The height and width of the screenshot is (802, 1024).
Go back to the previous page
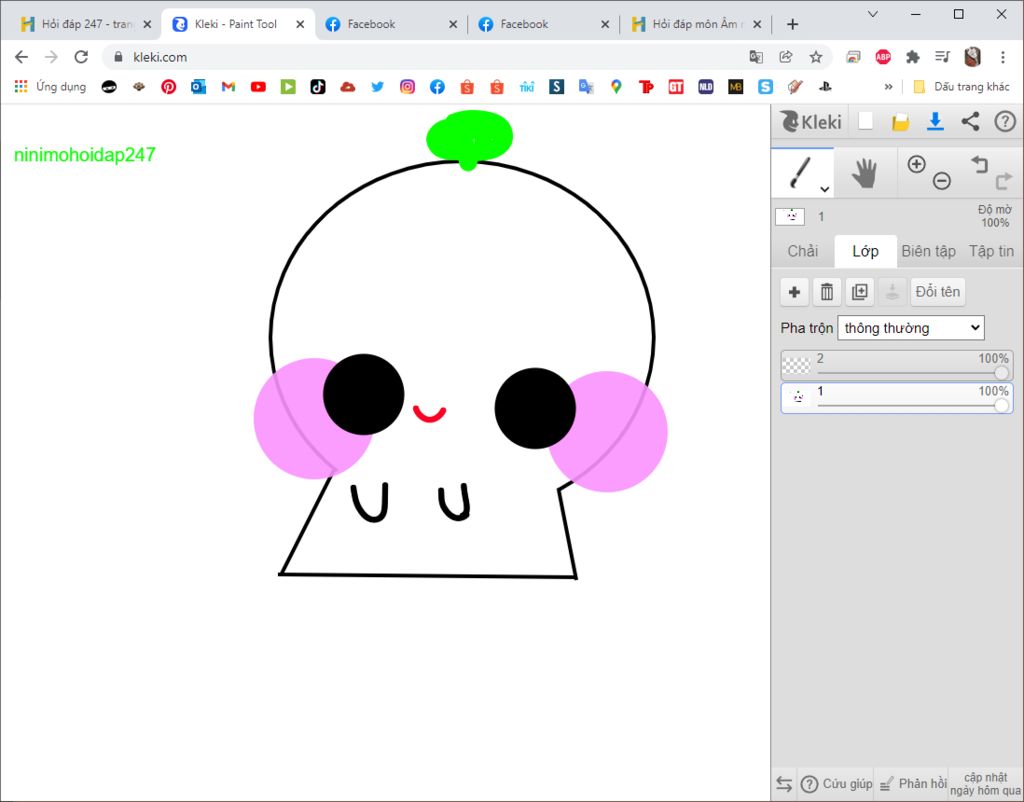[22, 57]
